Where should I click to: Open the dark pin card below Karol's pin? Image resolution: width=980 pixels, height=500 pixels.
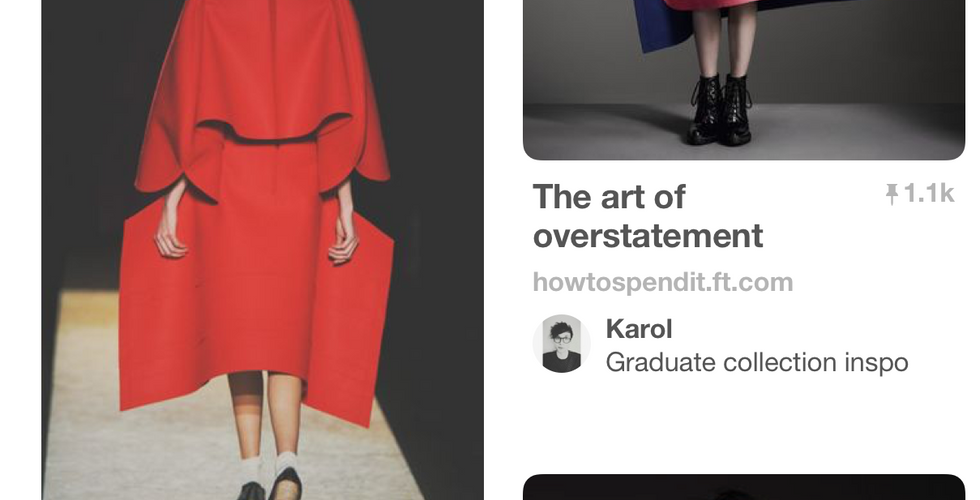[744, 488]
